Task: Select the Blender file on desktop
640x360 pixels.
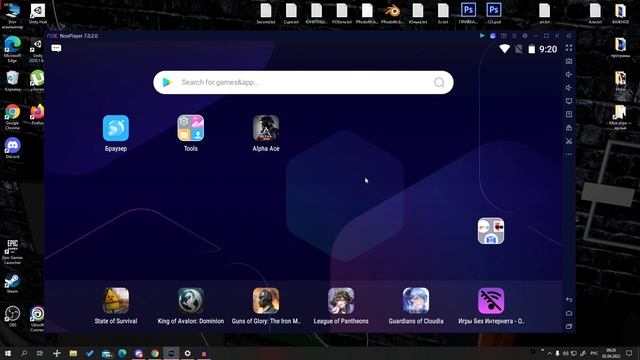Action: [x=393, y=13]
